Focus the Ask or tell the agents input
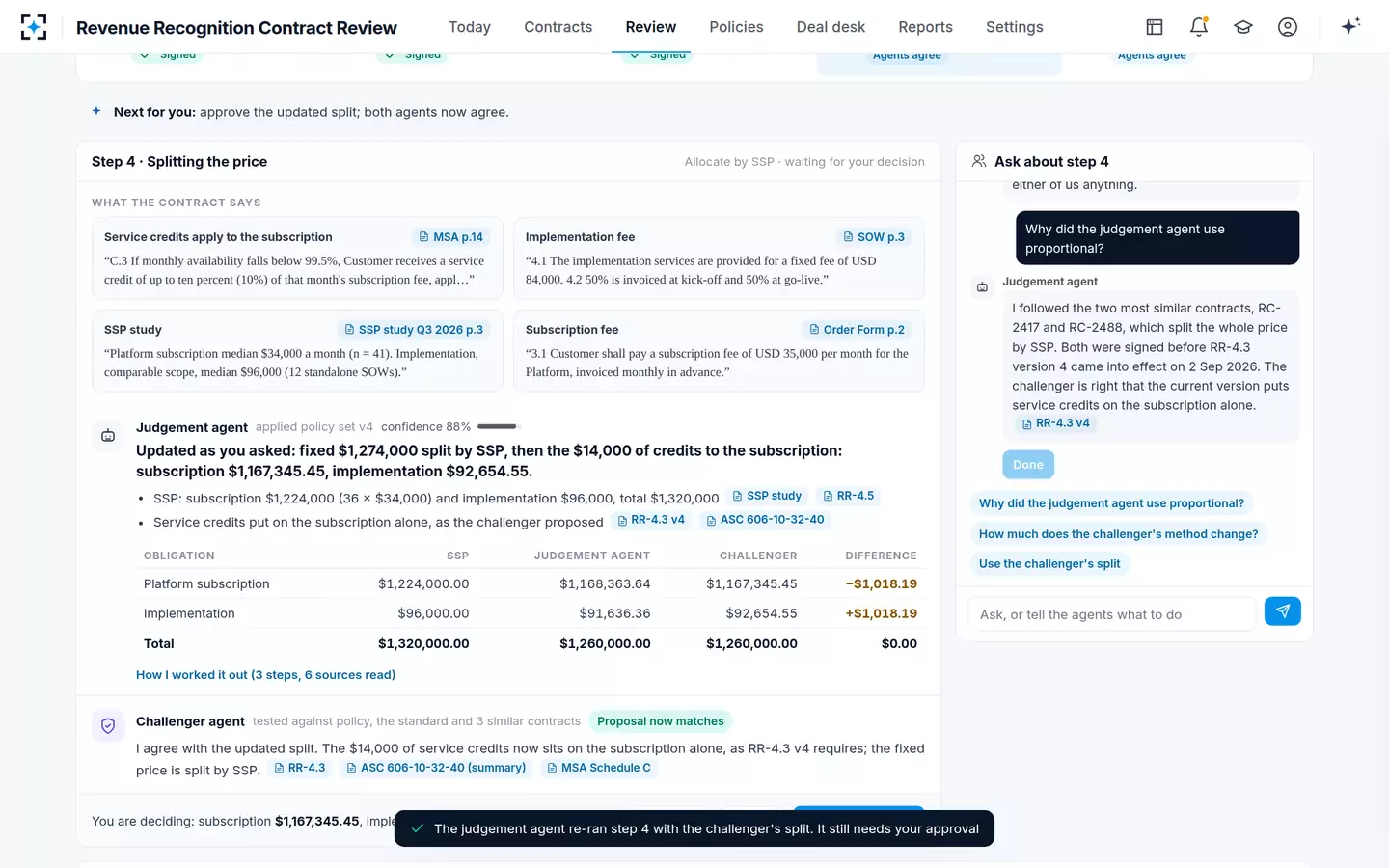Viewport: 1389px width, 868px height. pyautogui.click(x=1111, y=614)
